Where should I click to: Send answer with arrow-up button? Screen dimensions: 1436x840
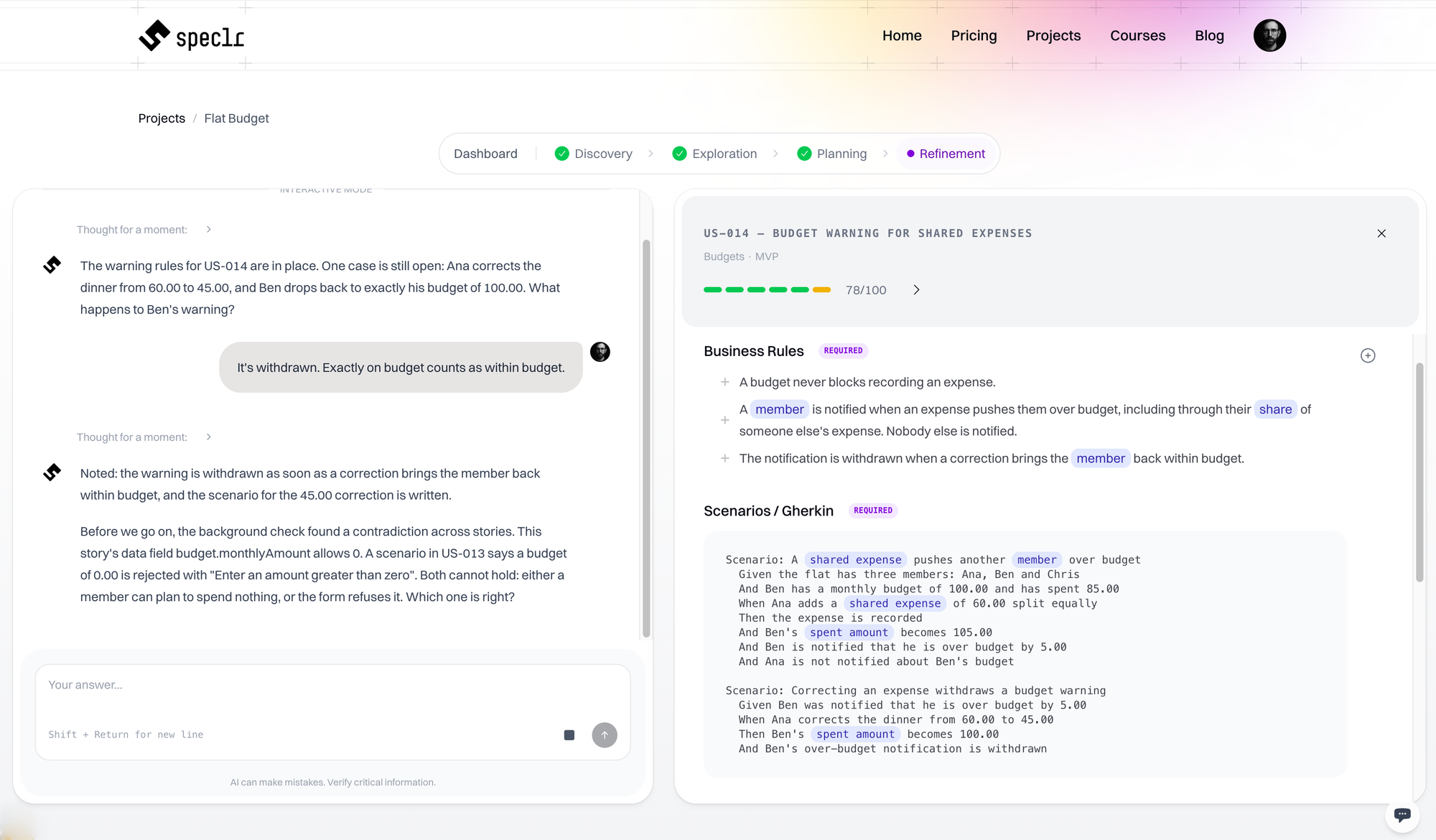605,735
